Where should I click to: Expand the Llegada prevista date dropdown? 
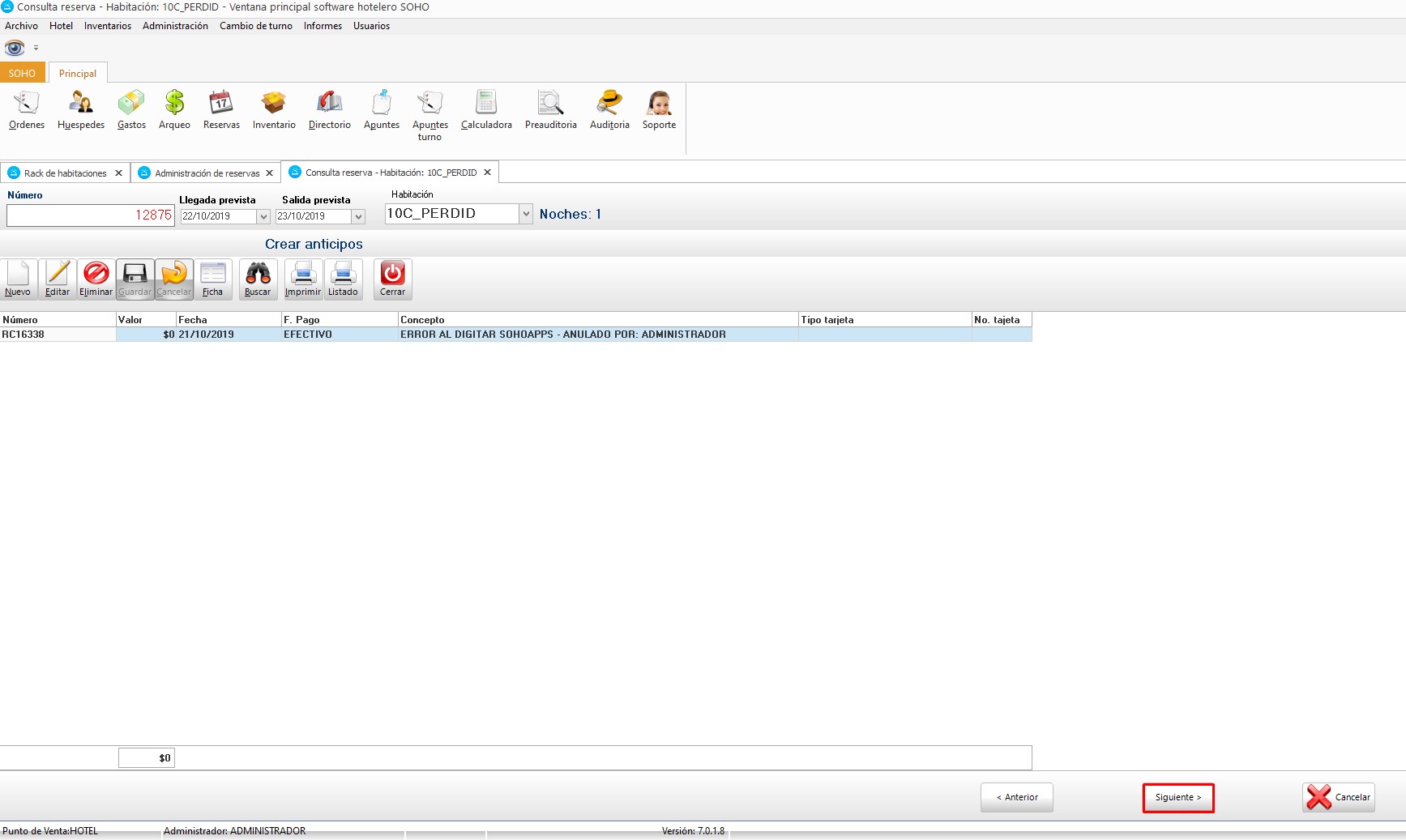[263, 216]
